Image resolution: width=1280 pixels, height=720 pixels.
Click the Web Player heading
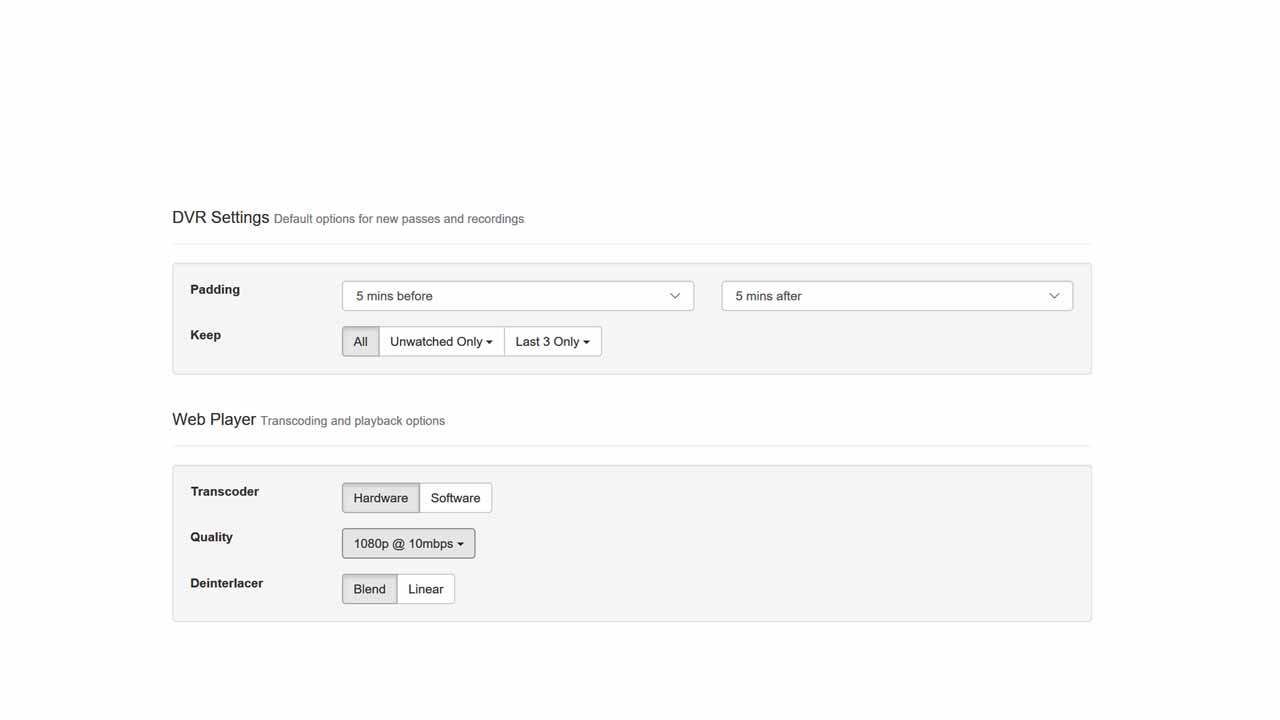pyautogui.click(x=214, y=419)
